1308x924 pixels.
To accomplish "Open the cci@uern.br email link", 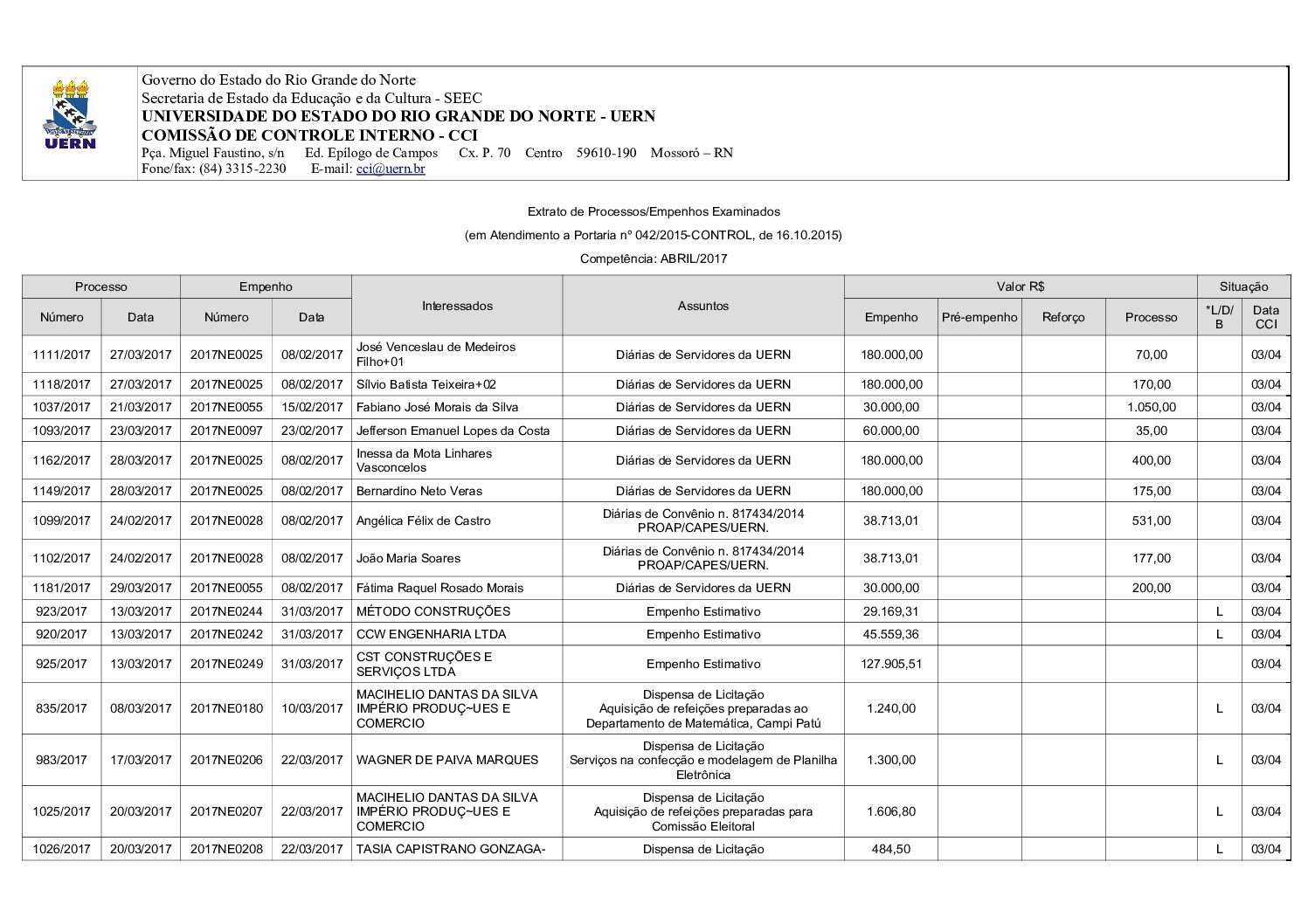I will (x=391, y=169).
